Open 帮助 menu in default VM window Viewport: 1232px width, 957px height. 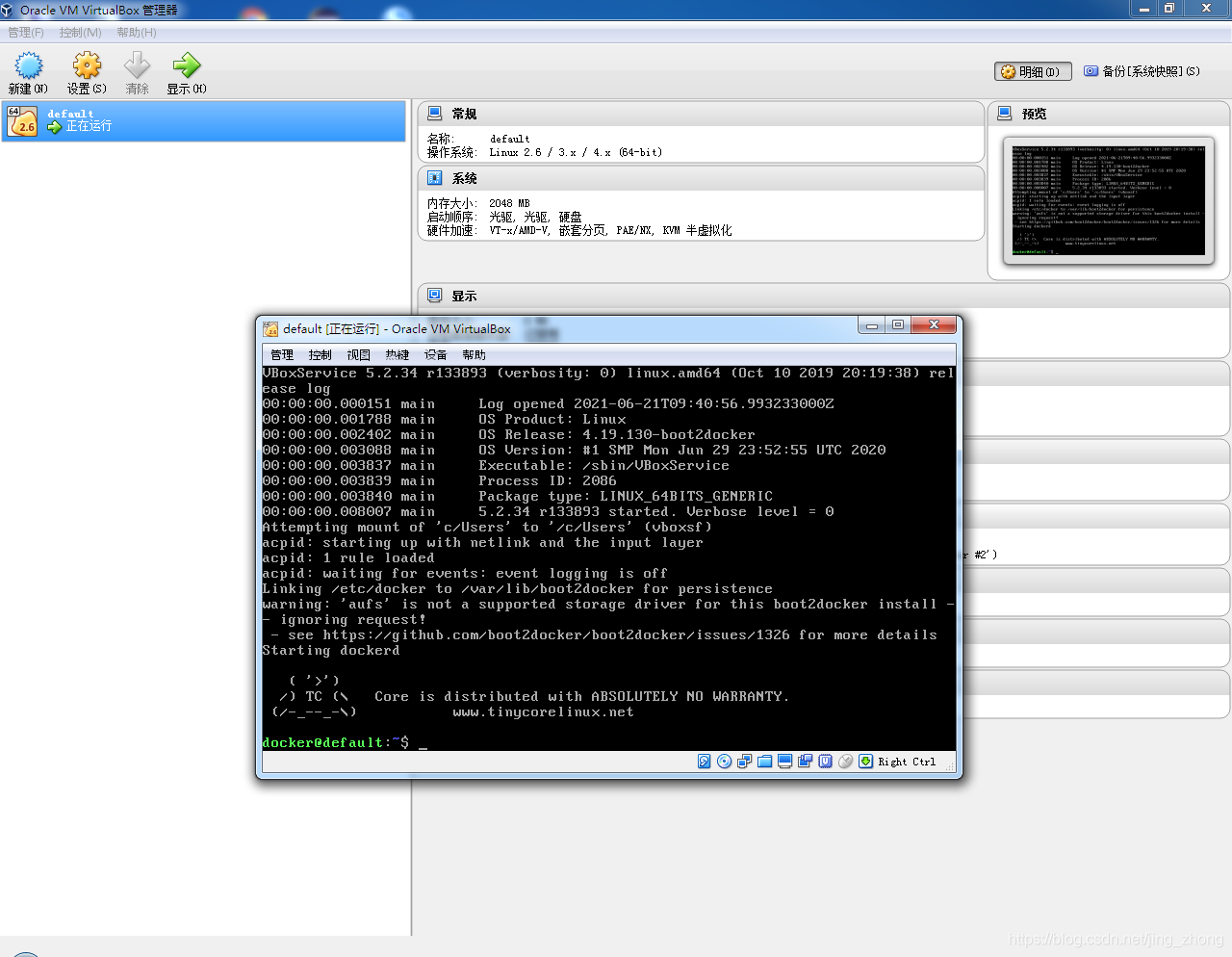point(475,355)
